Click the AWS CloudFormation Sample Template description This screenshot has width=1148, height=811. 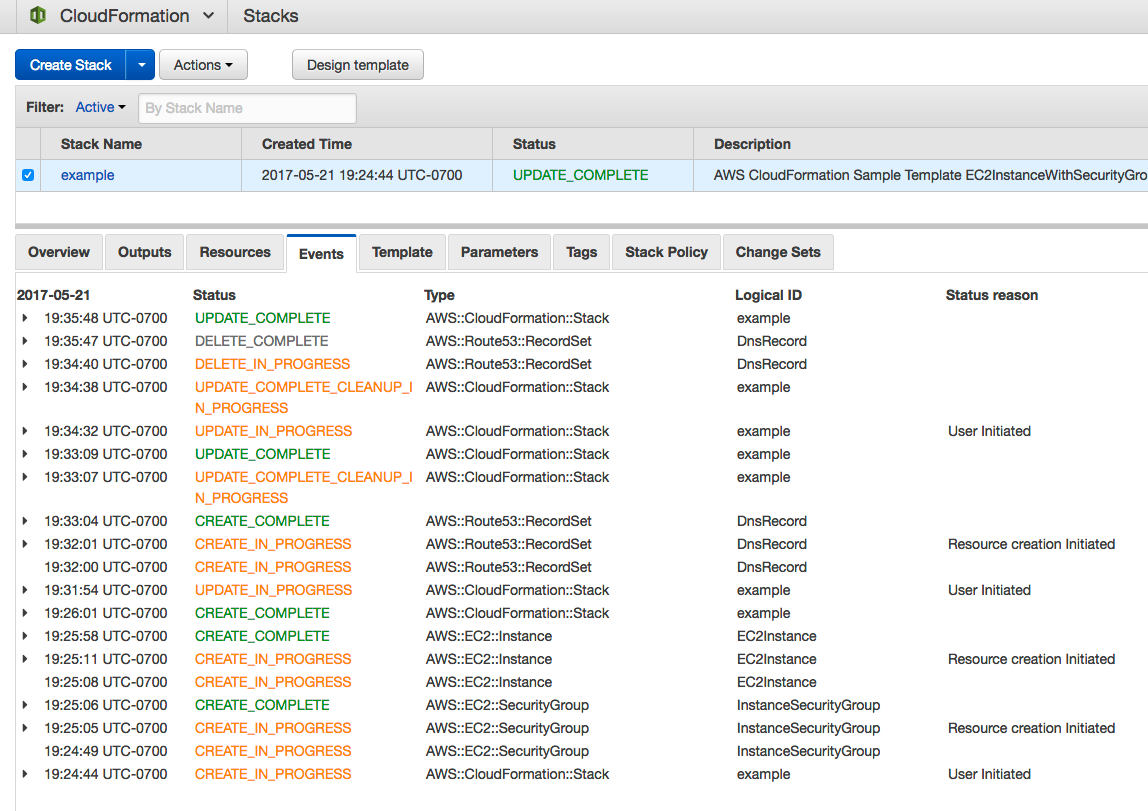[x=930, y=175]
